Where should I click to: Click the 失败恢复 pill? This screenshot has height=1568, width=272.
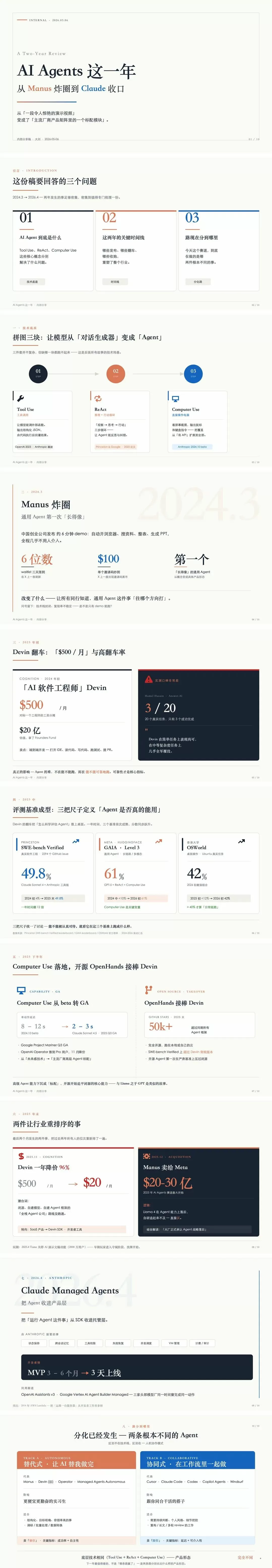pyautogui.click(x=118, y=1343)
